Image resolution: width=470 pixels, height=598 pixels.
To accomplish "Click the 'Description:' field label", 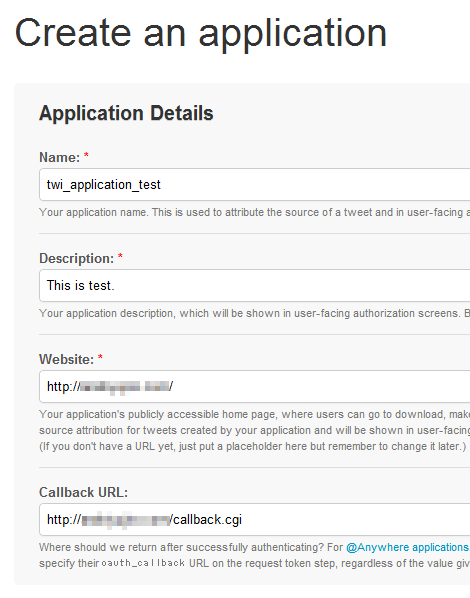I will [77, 258].
